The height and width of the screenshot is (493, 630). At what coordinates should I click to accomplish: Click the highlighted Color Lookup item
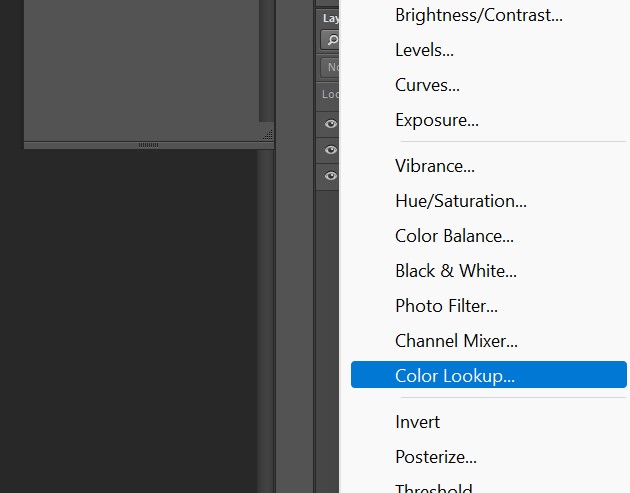(x=488, y=376)
